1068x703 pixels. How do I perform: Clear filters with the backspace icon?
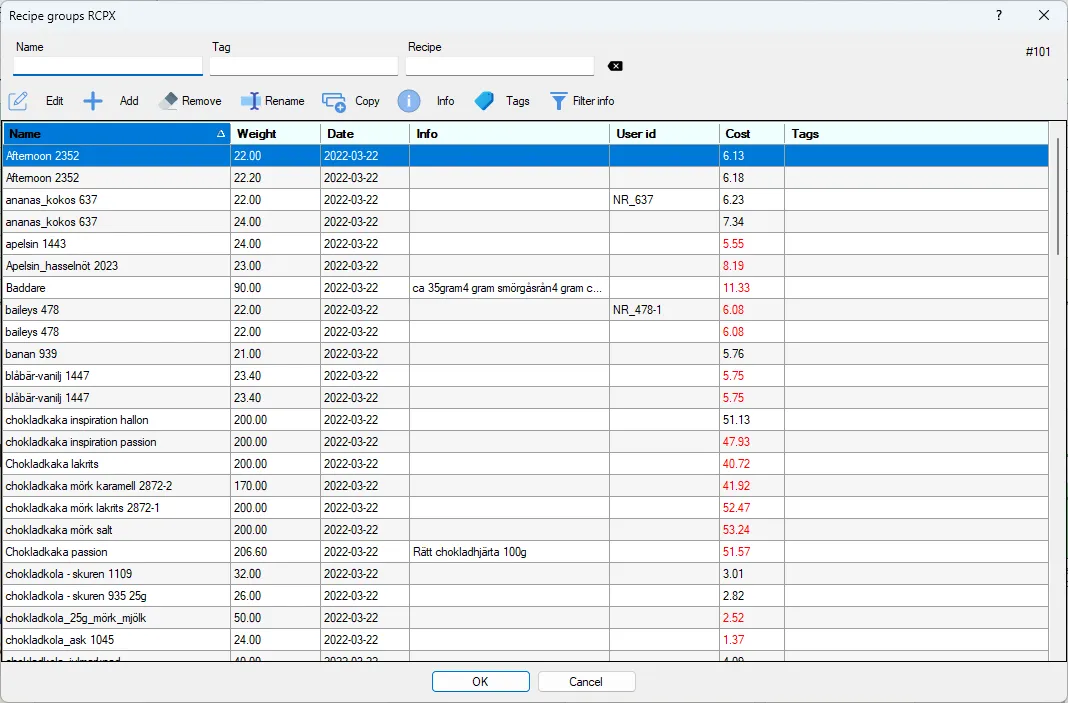tap(614, 66)
